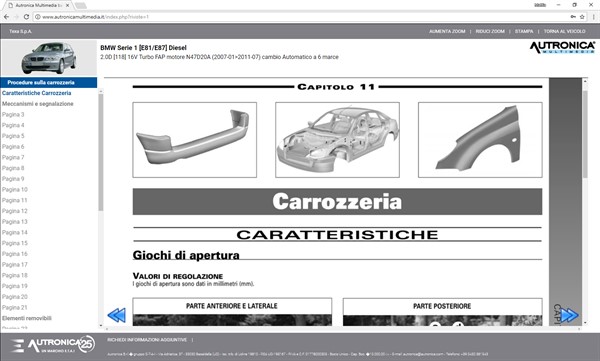Viewport: 600px width, 361px height.
Task: Click RIDUCI ZOOM in the top bar
Action: (x=490, y=31)
